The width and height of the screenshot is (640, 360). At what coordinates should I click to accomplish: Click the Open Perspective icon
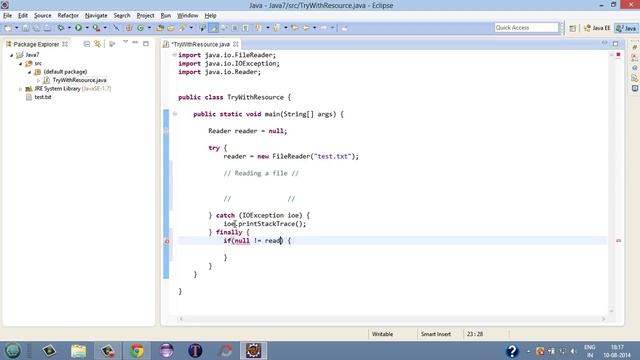click(x=573, y=28)
